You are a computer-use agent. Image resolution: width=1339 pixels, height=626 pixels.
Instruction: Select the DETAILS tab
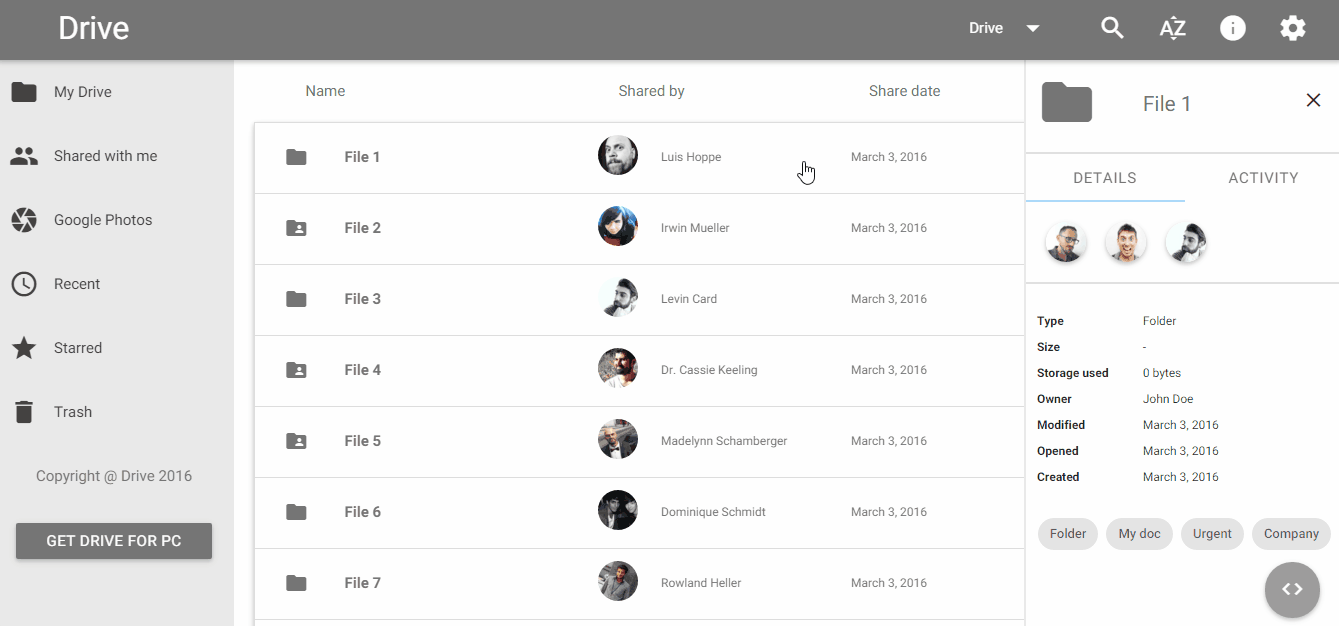1104,178
